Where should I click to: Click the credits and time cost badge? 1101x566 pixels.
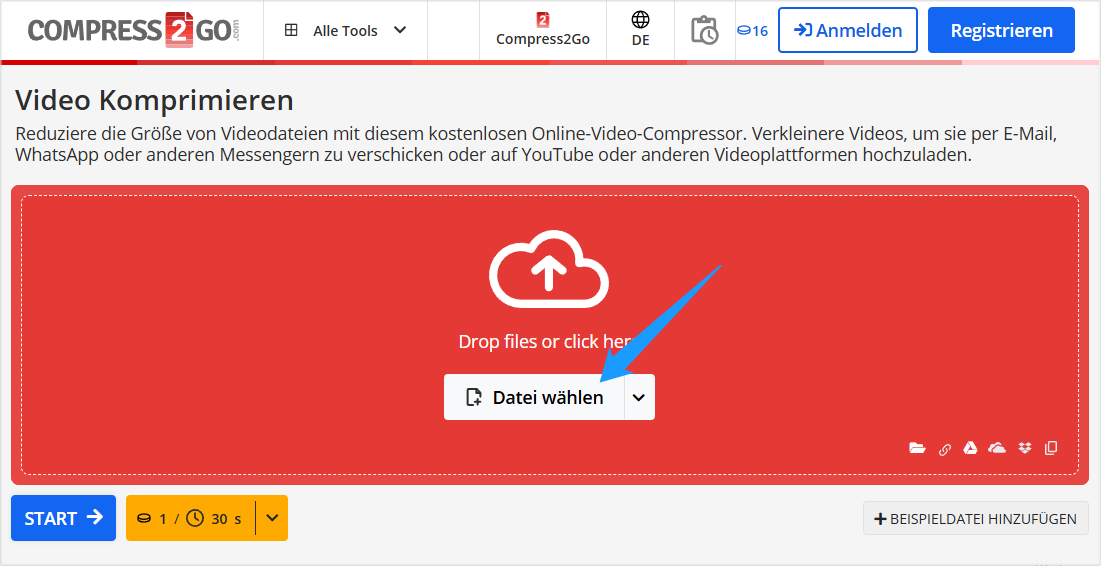[x=190, y=518]
